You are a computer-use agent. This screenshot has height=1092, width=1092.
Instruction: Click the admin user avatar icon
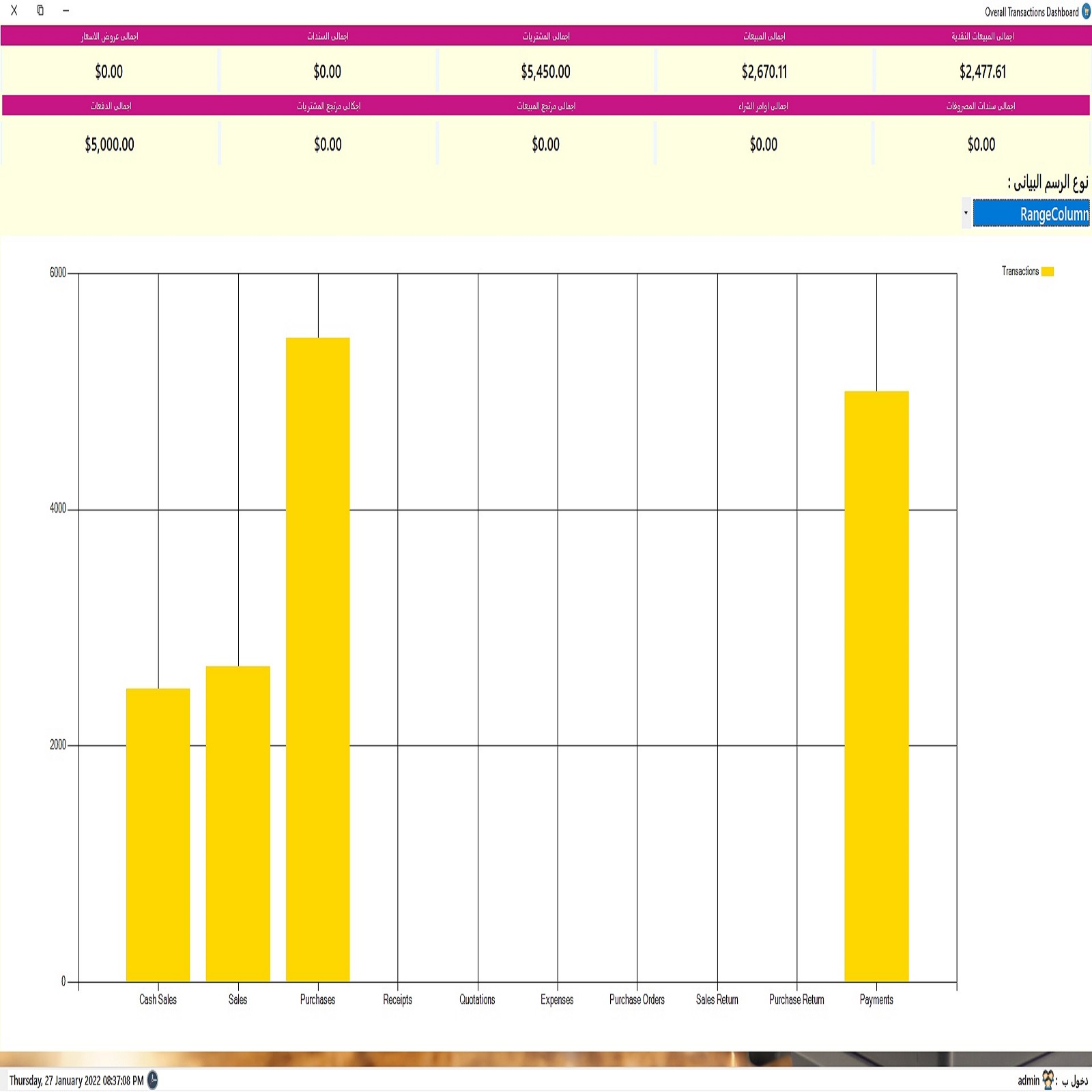pos(1048,1080)
